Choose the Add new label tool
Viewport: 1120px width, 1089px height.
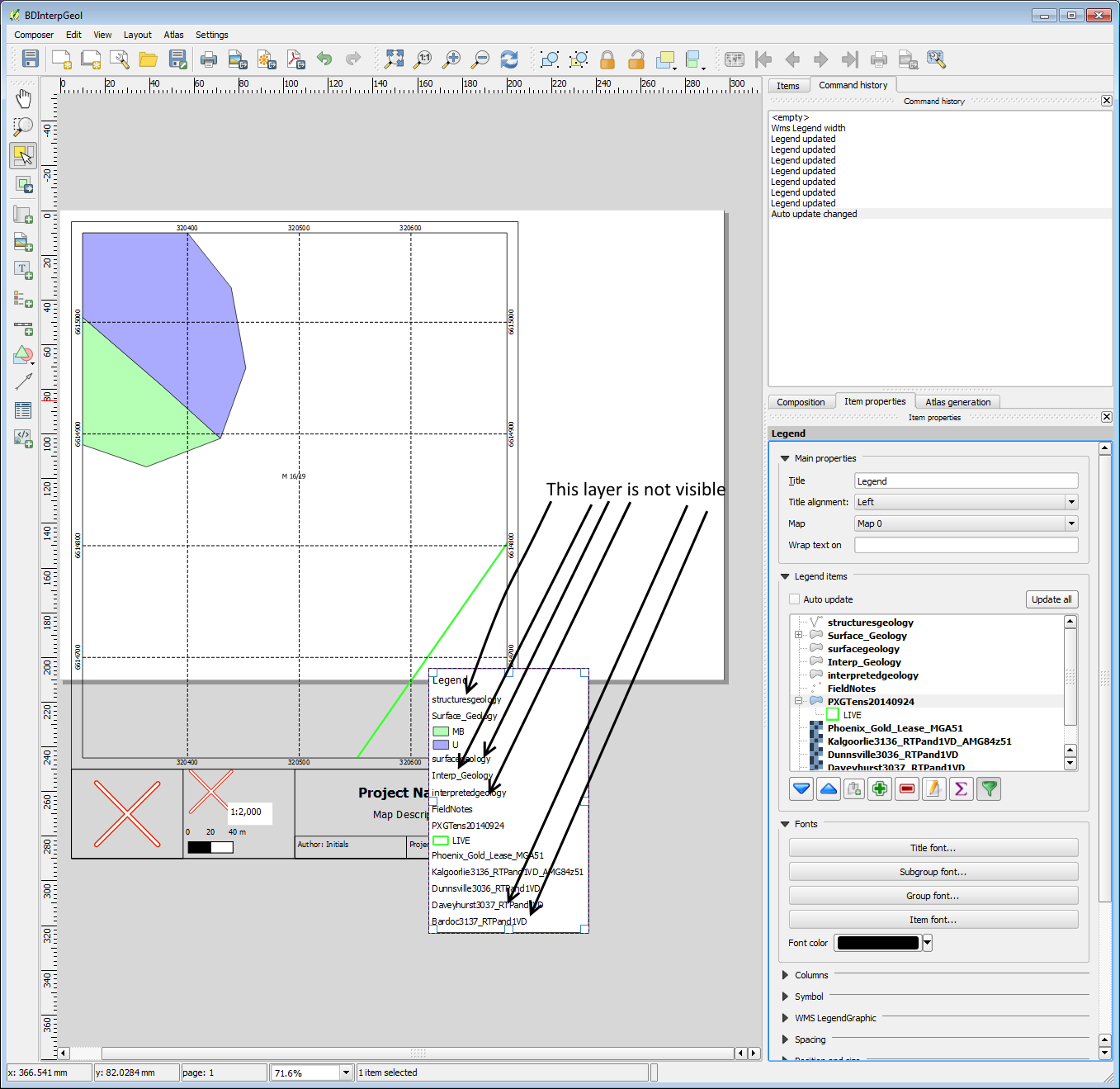pos(23,269)
